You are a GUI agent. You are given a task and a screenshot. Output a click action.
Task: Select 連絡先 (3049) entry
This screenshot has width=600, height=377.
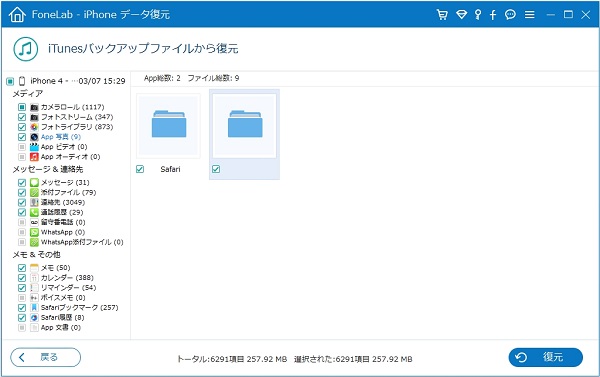pos(63,202)
